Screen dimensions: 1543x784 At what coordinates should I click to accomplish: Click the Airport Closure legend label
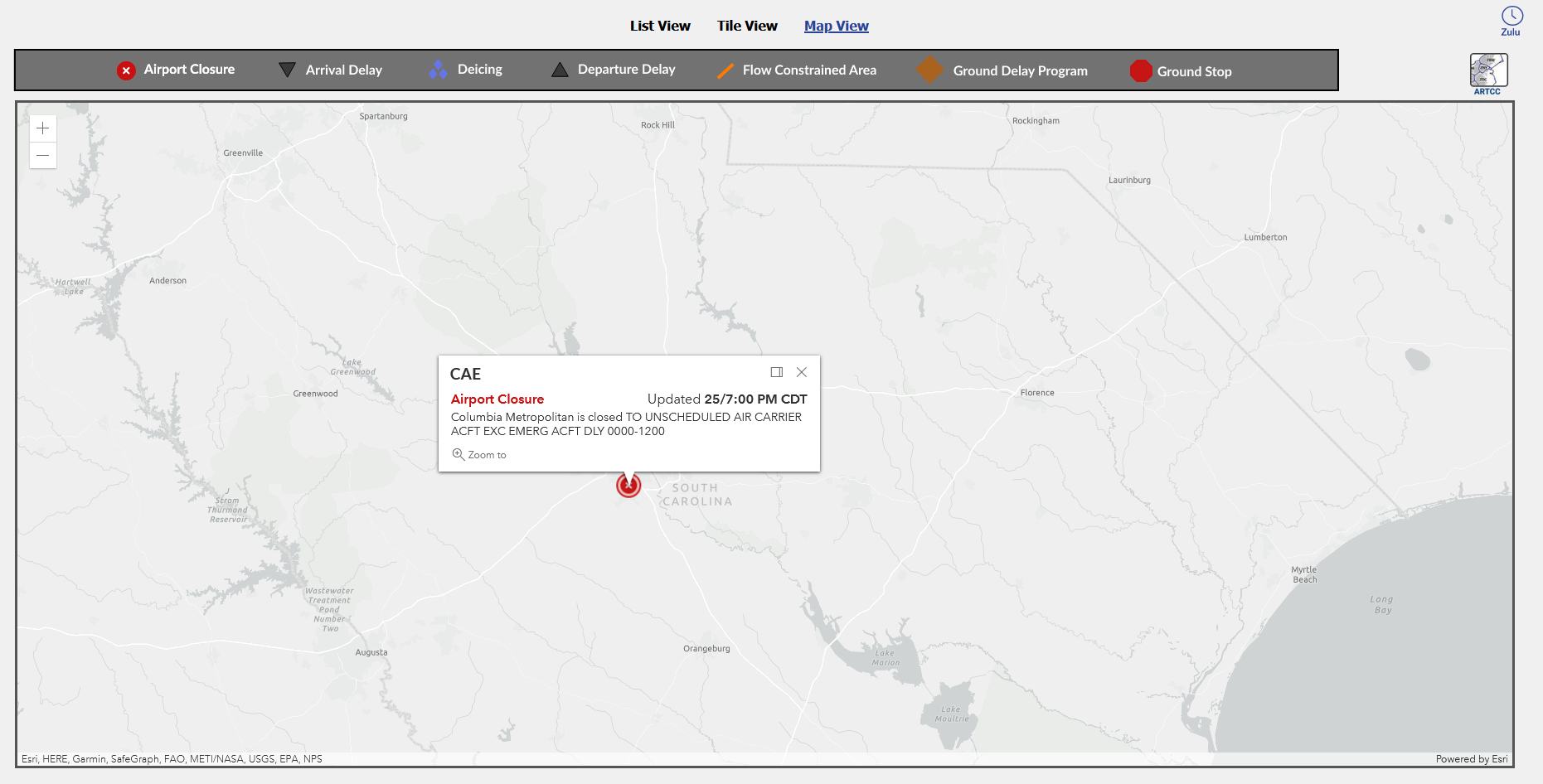click(189, 70)
